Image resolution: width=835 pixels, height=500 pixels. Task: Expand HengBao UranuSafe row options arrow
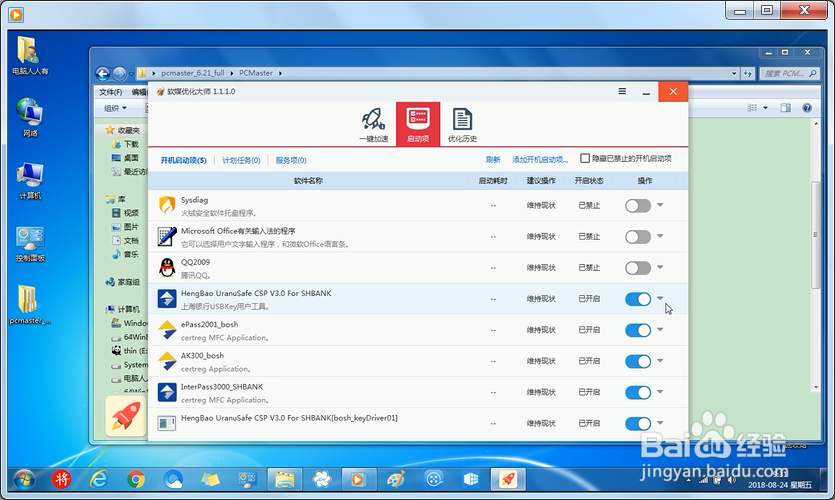660,298
